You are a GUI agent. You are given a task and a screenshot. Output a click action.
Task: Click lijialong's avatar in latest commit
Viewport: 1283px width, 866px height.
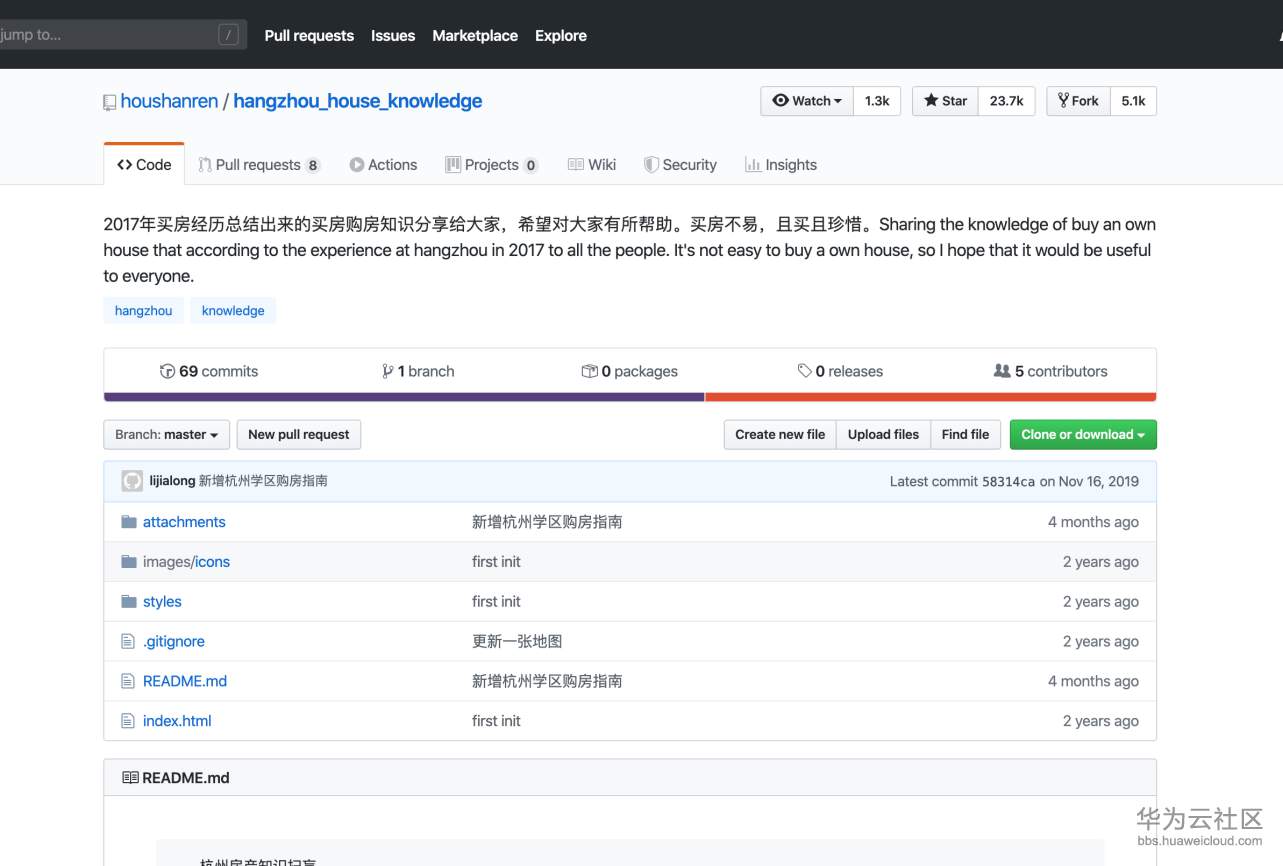132,481
